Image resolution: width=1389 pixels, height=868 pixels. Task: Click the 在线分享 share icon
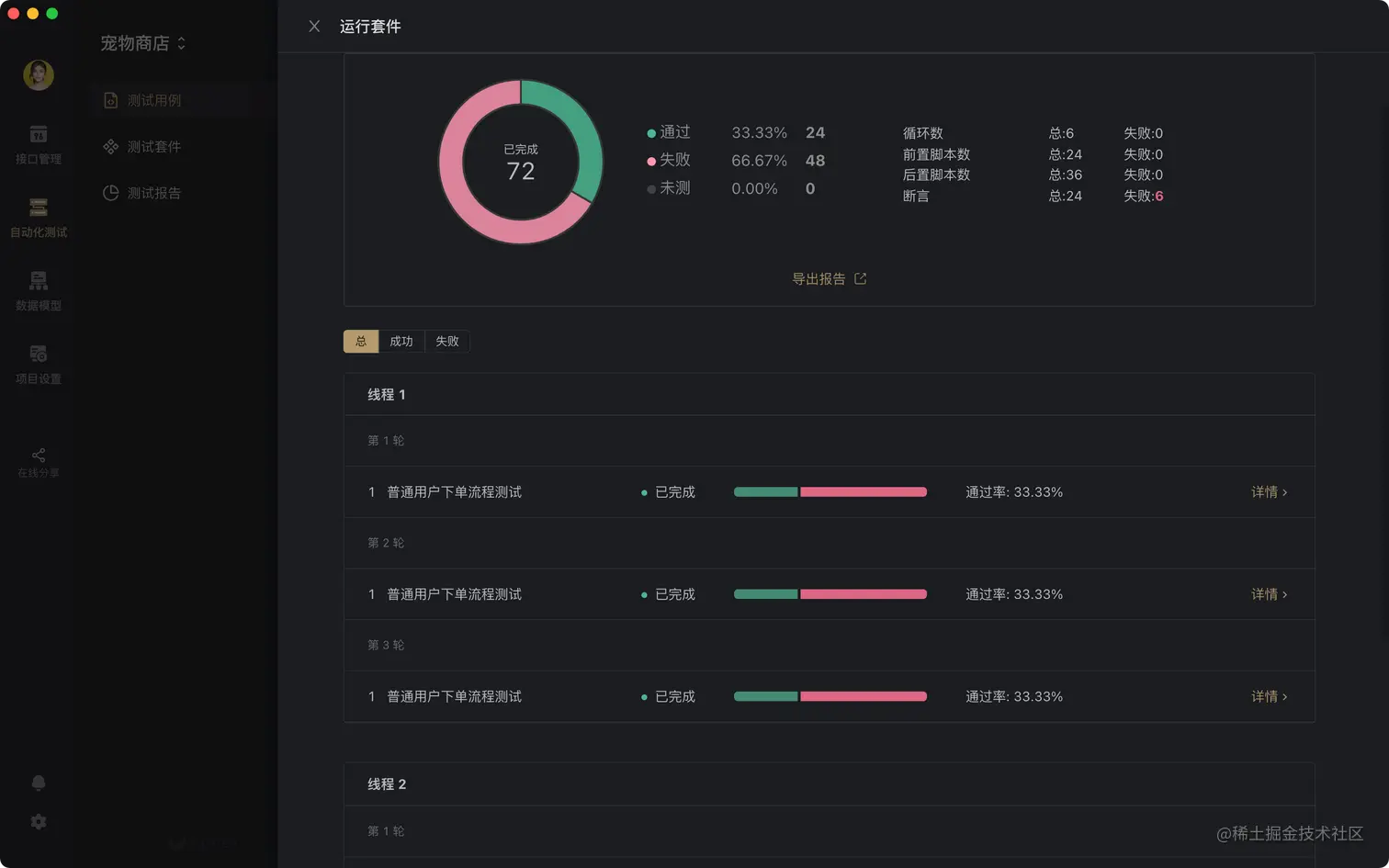(38, 462)
